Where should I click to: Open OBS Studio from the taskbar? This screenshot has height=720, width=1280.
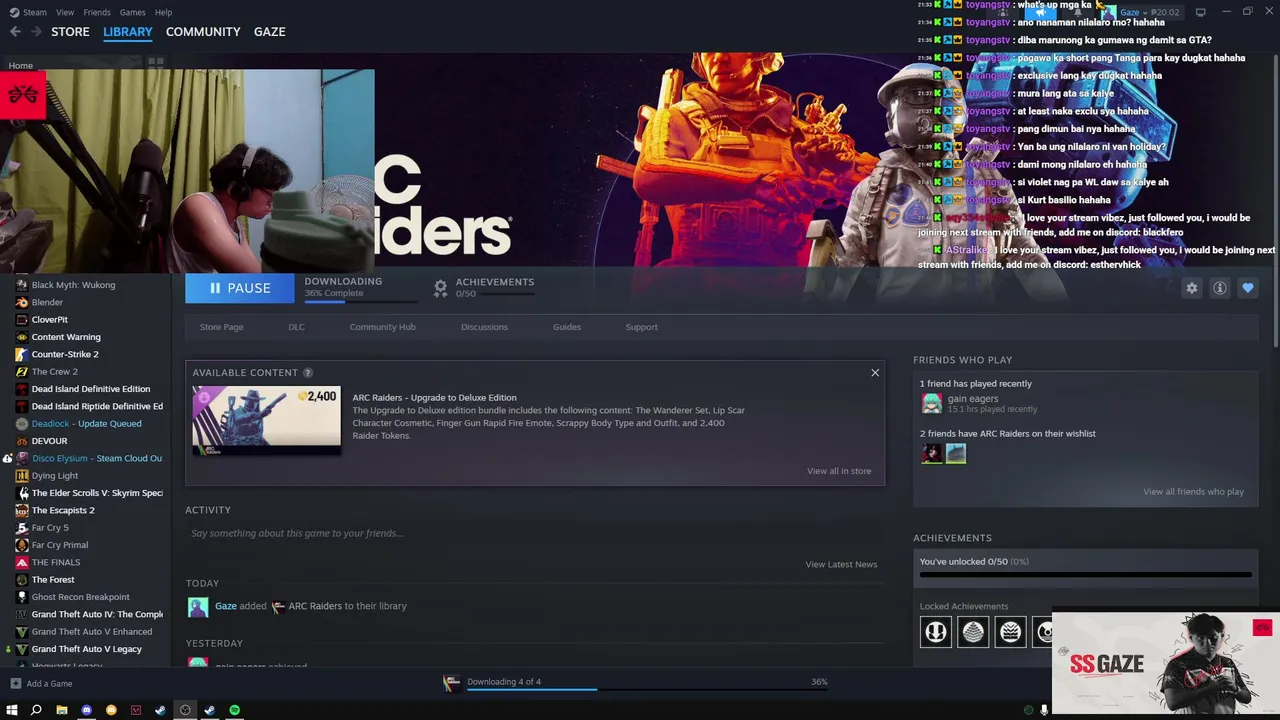[x=185, y=710]
